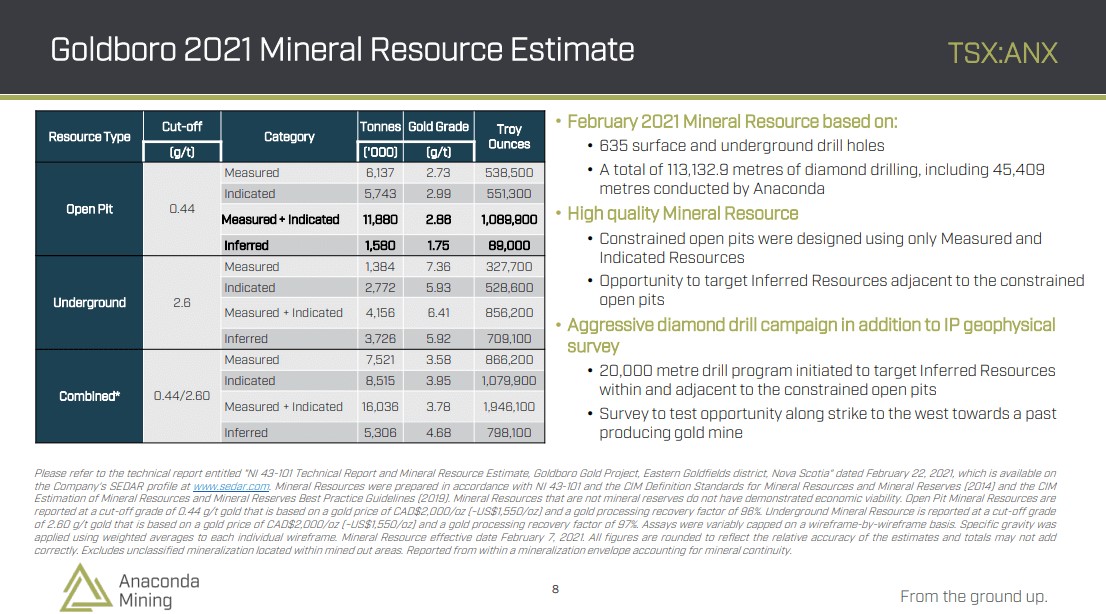
Task: Select the 0.44 cut-off value
Action: point(182,209)
